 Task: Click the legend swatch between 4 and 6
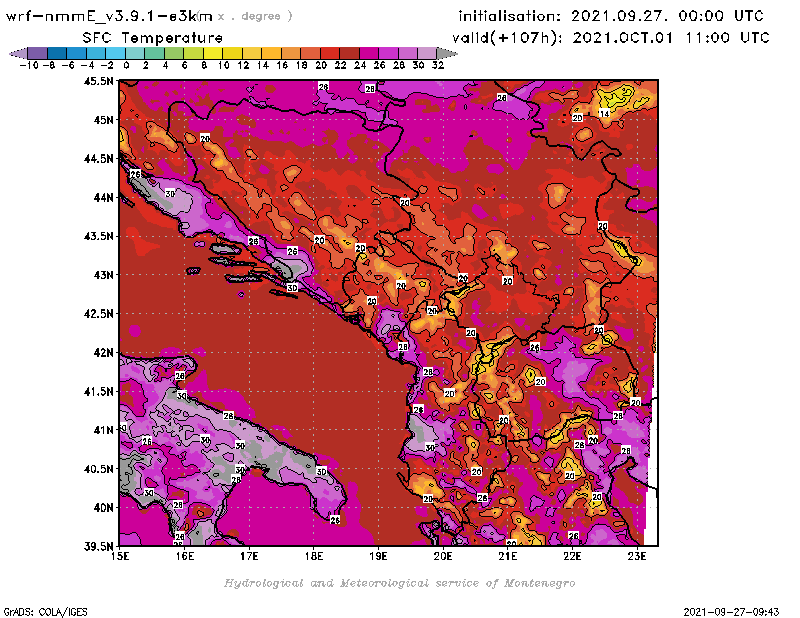point(173,53)
